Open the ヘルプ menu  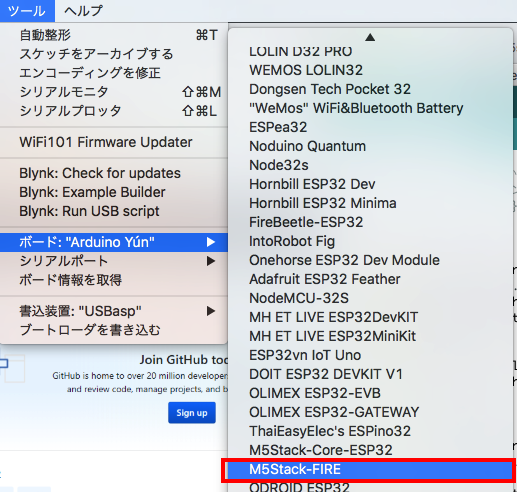pos(83,11)
